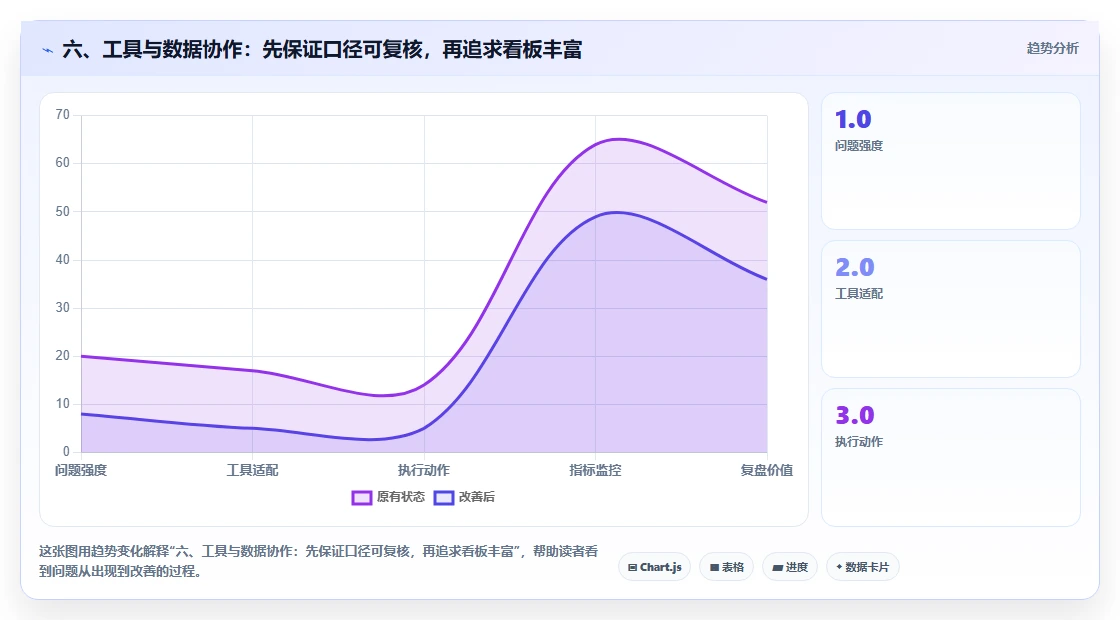Click the 0 y-axis value
This screenshot has width=1120, height=620.
tap(66, 451)
